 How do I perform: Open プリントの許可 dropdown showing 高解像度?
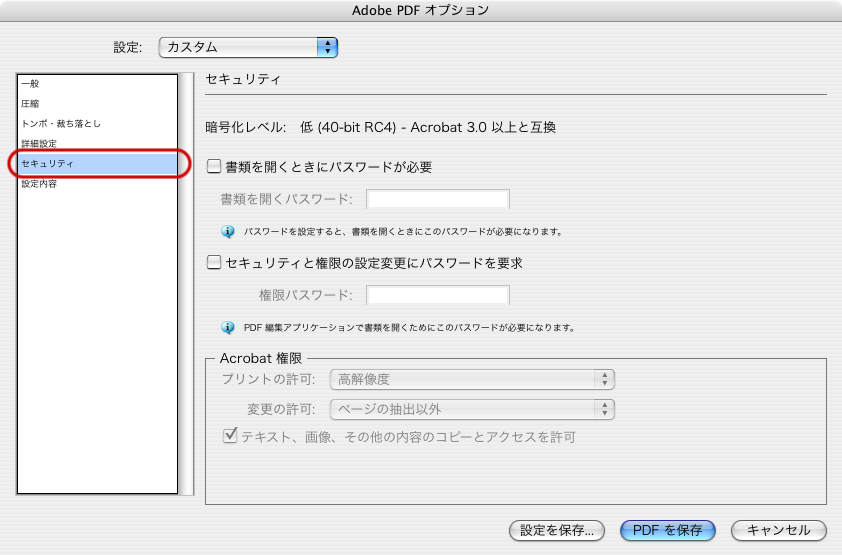coord(472,379)
